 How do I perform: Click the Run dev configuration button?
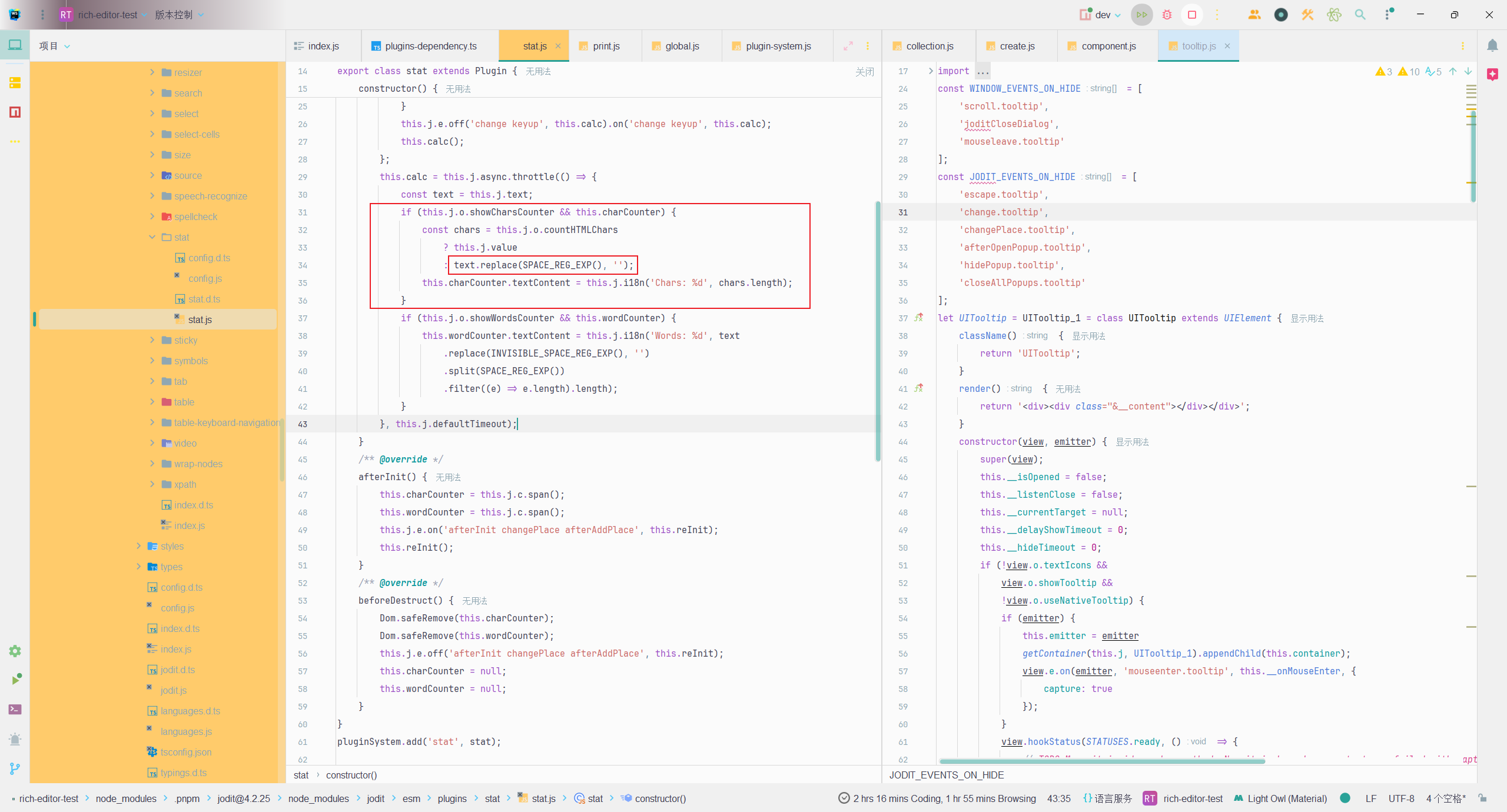click(x=1141, y=15)
